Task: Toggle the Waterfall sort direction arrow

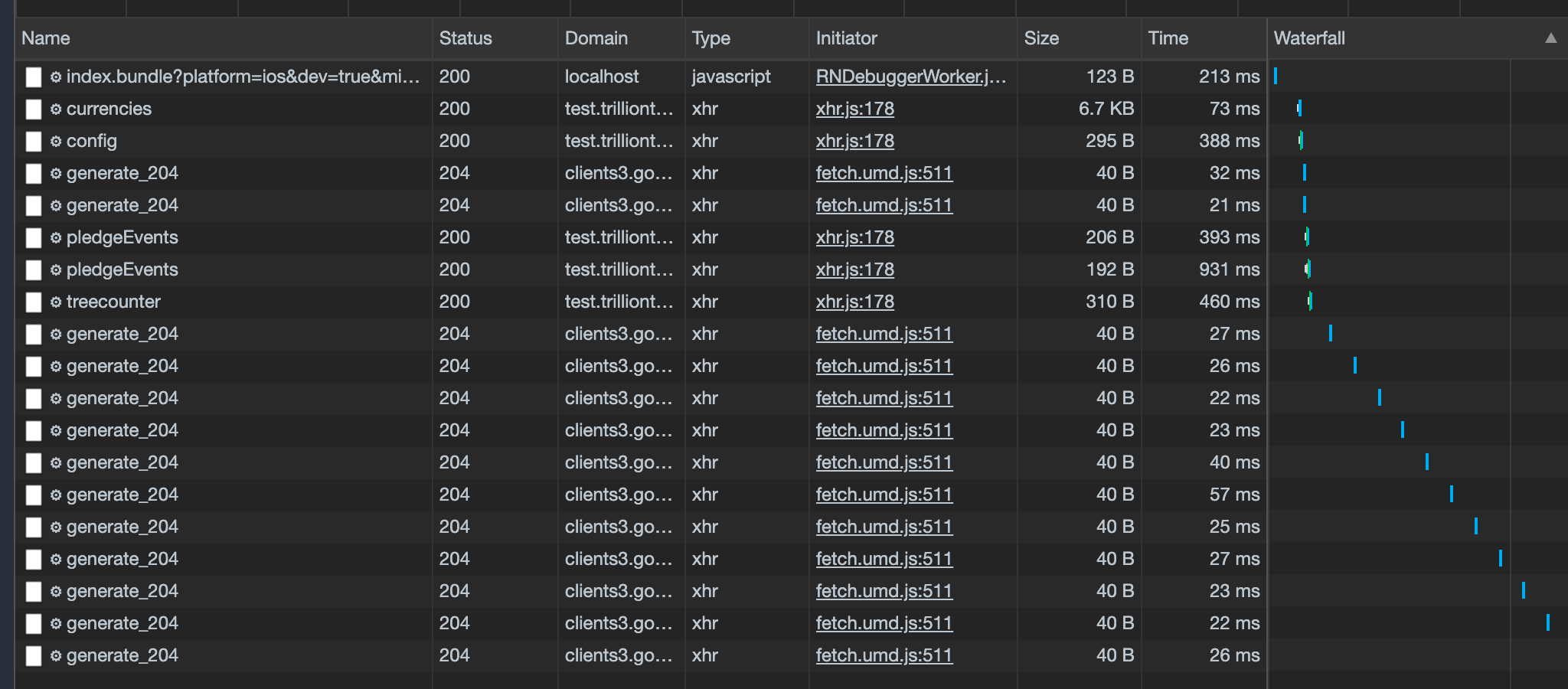Action: point(1550,38)
